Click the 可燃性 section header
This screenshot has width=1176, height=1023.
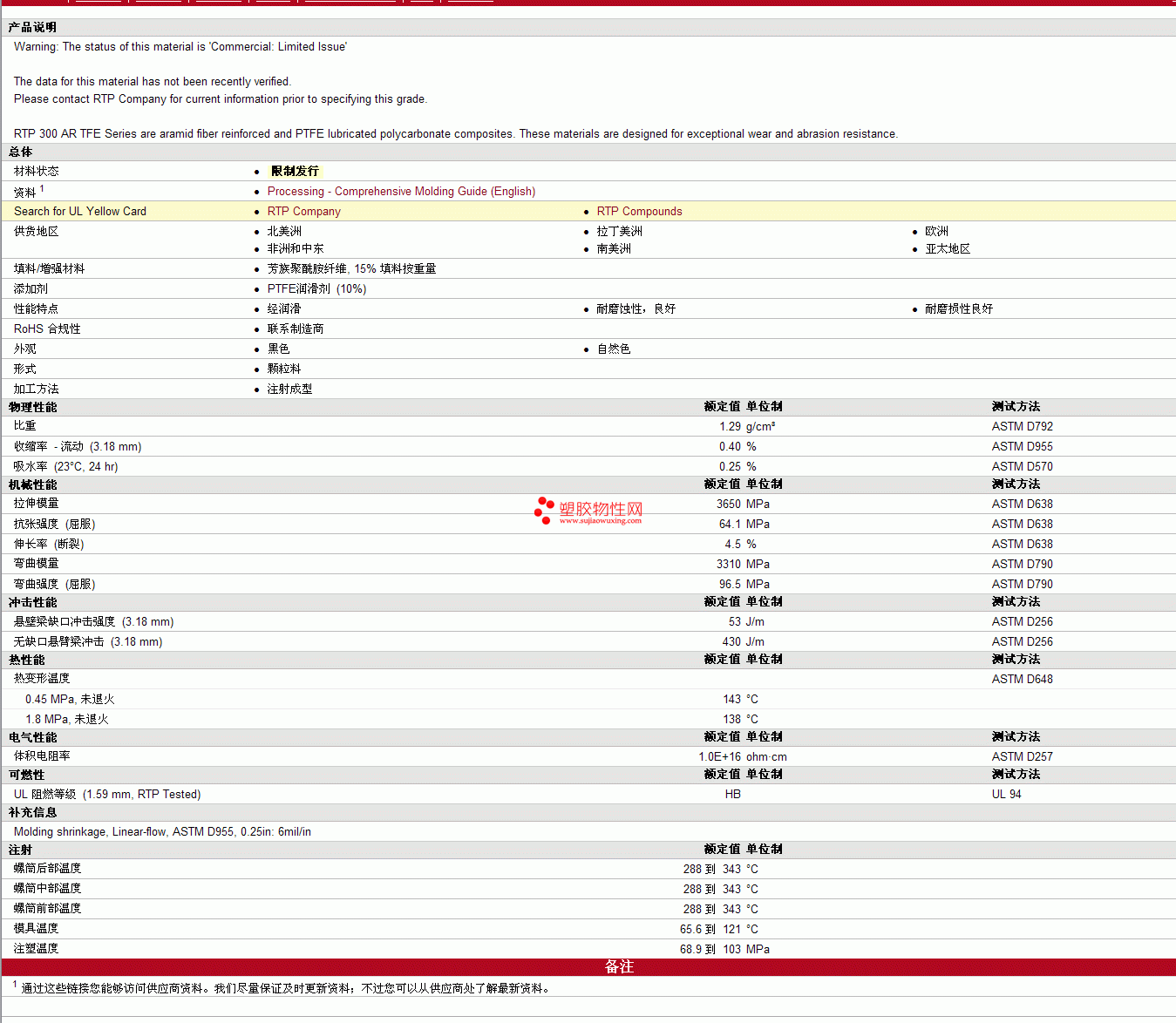(x=26, y=775)
